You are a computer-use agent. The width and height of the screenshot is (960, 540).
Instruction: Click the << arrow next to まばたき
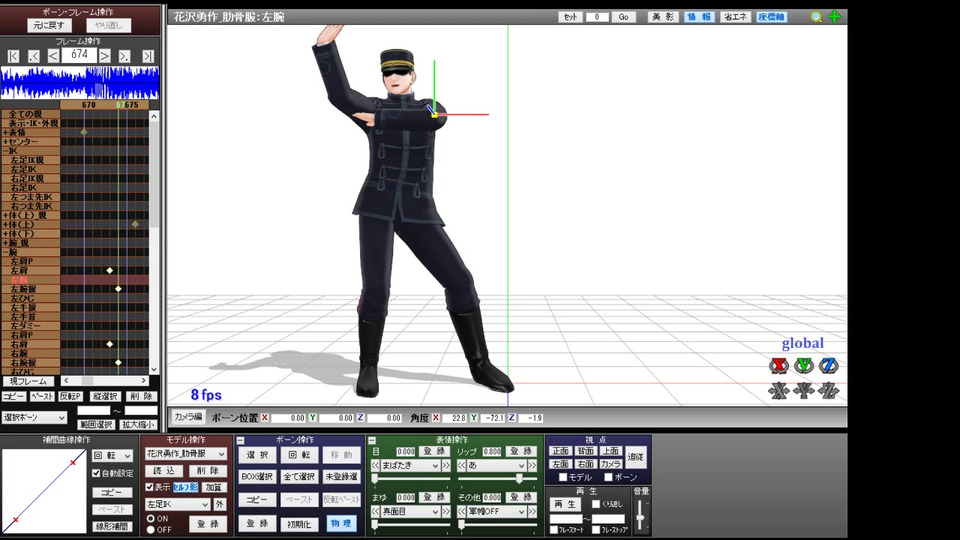[x=376, y=466]
